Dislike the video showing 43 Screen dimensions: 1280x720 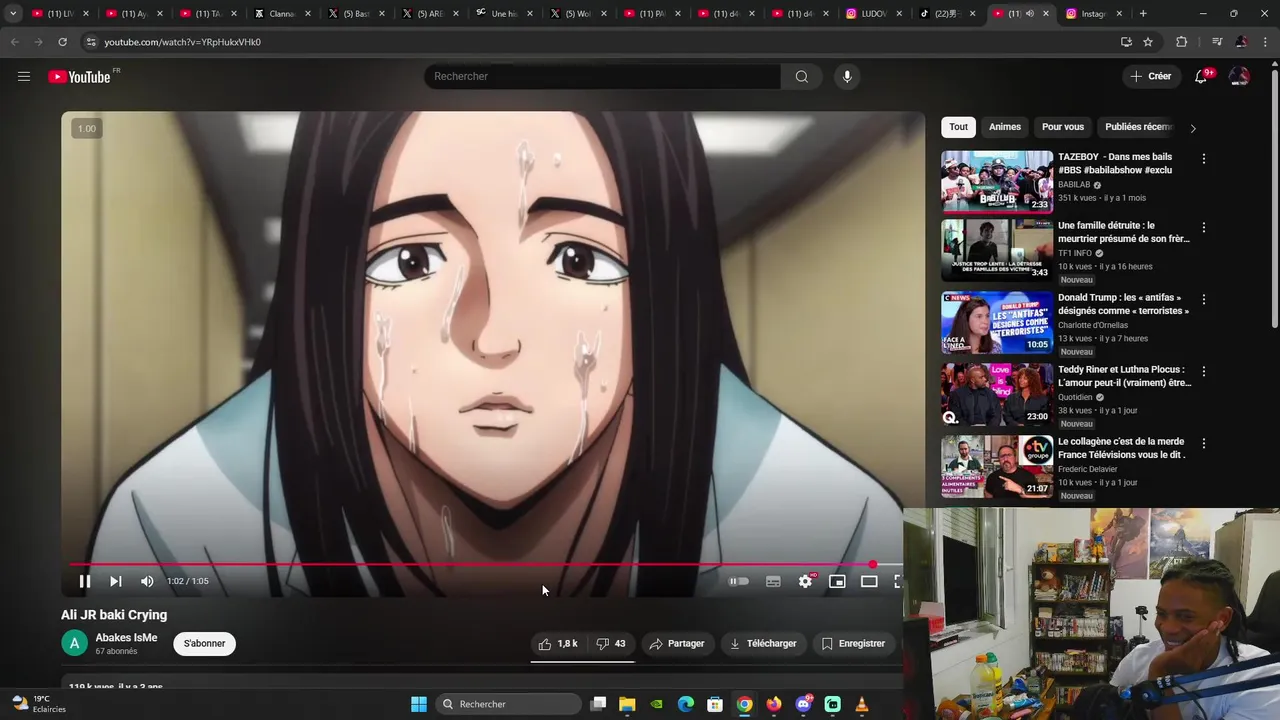point(611,643)
